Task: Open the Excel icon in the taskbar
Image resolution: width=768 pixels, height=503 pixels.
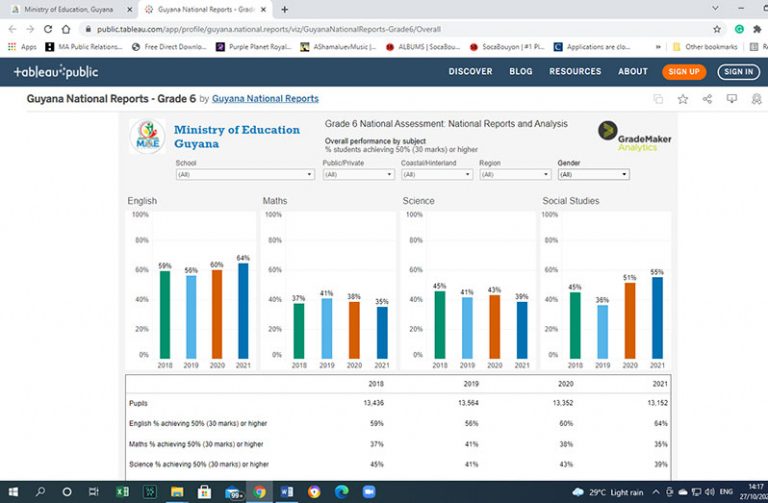Action: coord(122,492)
